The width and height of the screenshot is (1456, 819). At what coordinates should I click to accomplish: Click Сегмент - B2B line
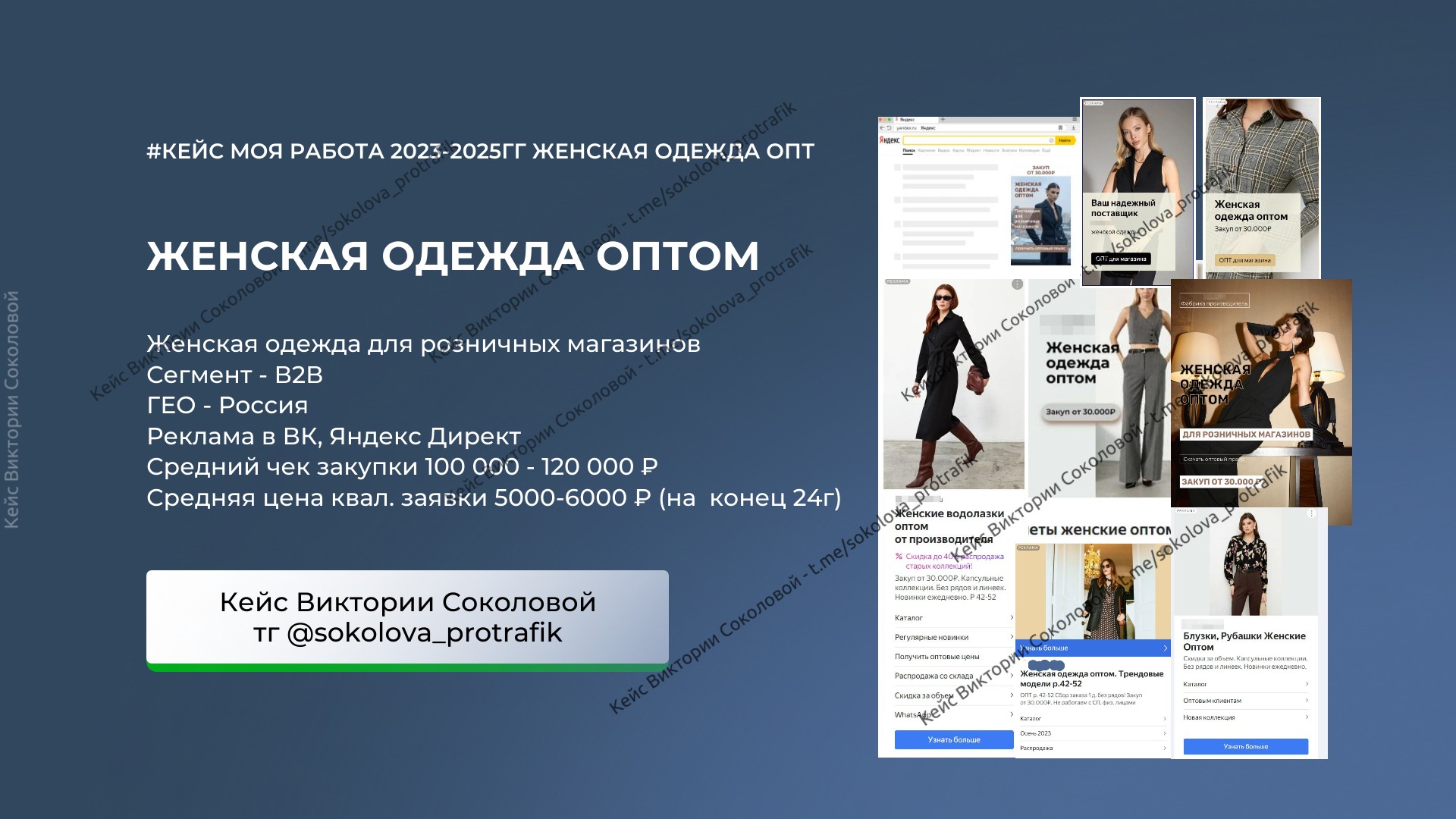[x=234, y=375]
